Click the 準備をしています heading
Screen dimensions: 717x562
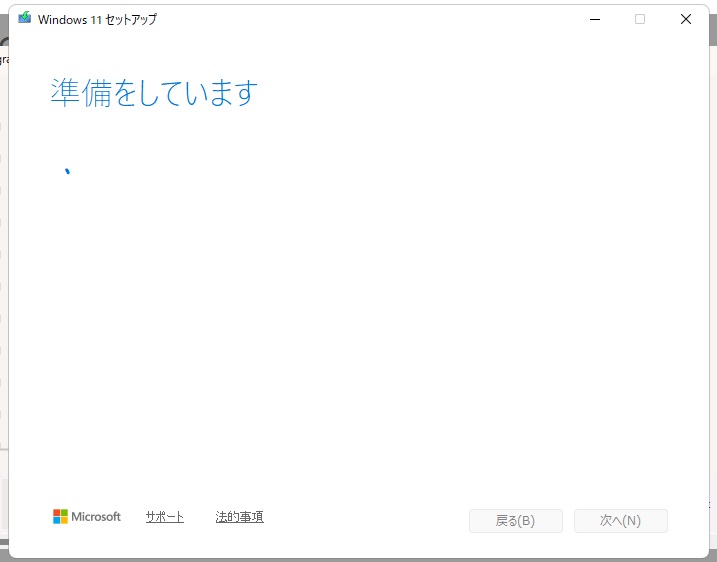coord(154,93)
